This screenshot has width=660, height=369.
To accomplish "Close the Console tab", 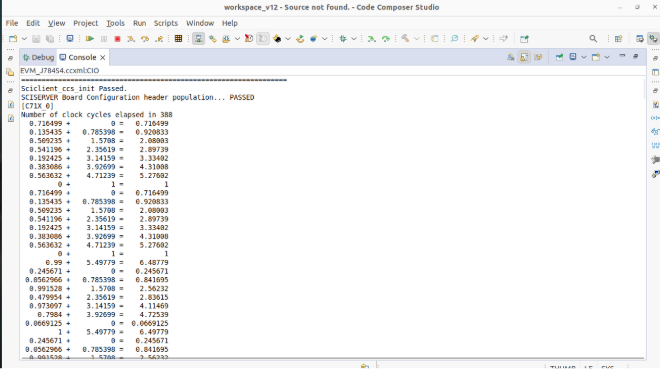I will (103, 58).
